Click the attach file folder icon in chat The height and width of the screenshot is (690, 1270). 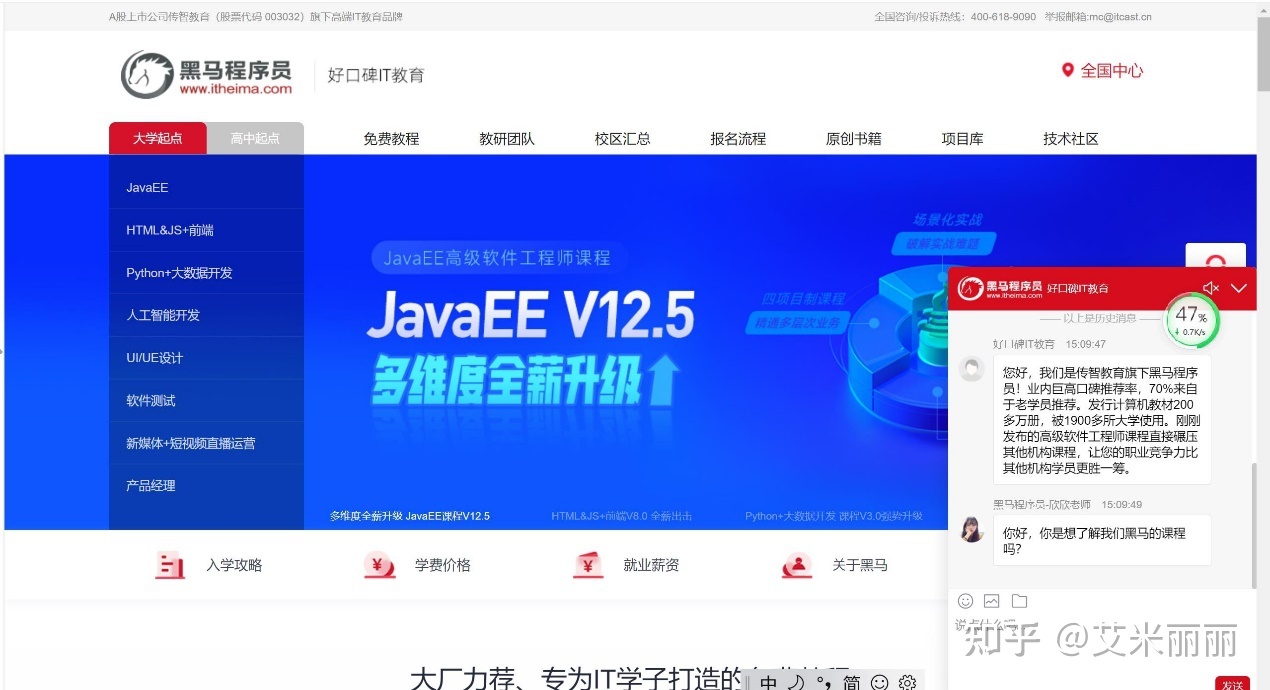[1019, 601]
